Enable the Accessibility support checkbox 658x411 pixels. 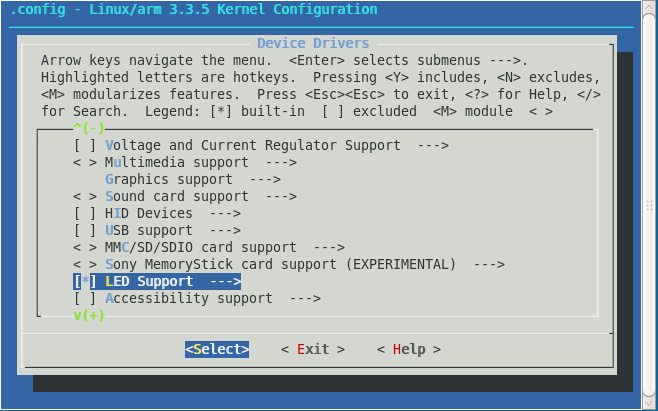(x=85, y=298)
